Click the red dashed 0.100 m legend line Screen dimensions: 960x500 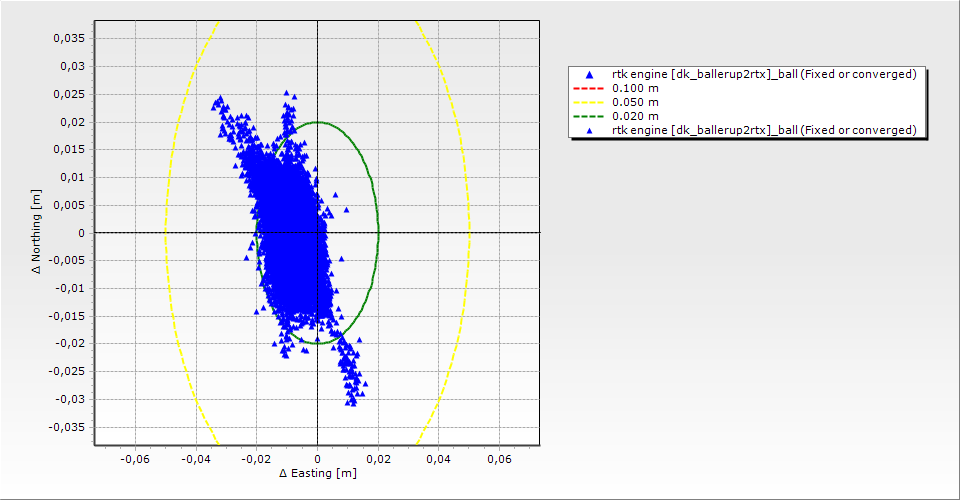click(588, 89)
